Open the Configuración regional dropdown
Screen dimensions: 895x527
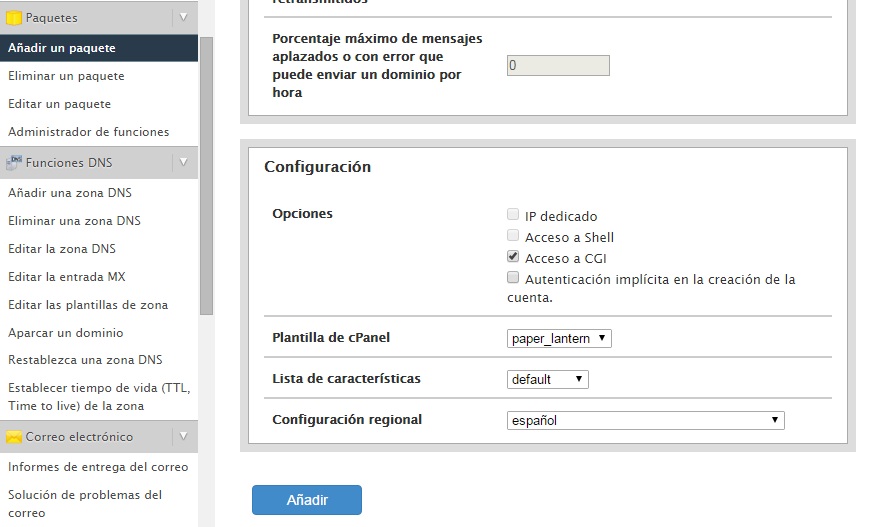pyautogui.click(x=646, y=421)
